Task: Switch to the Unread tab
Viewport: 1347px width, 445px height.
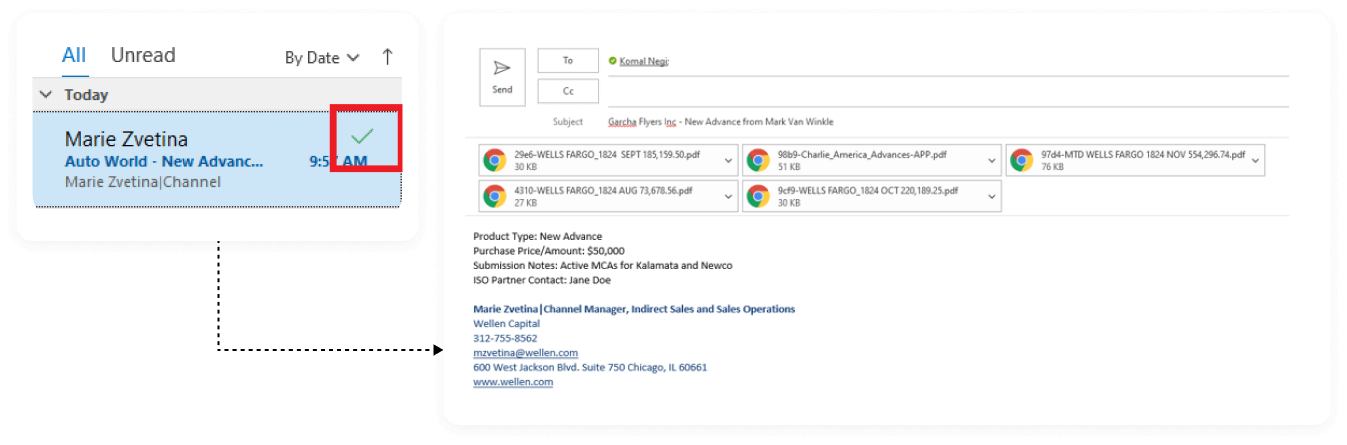Action: pyautogui.click(x=143, y=55)
